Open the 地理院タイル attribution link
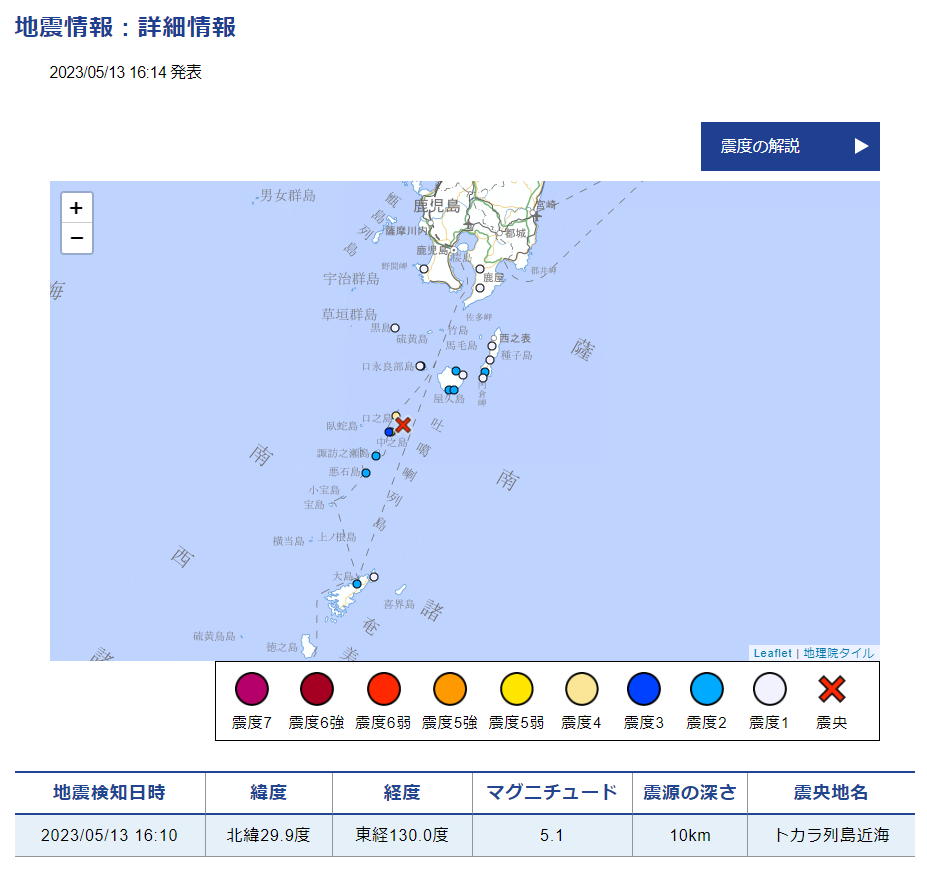927x878 pixels. [x=839, y=653]
